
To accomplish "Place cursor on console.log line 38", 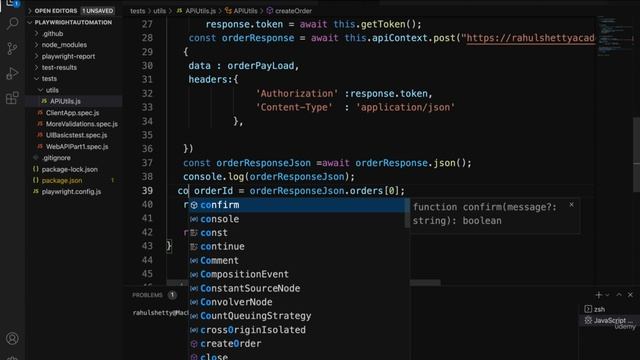I will tap(269, 177).
